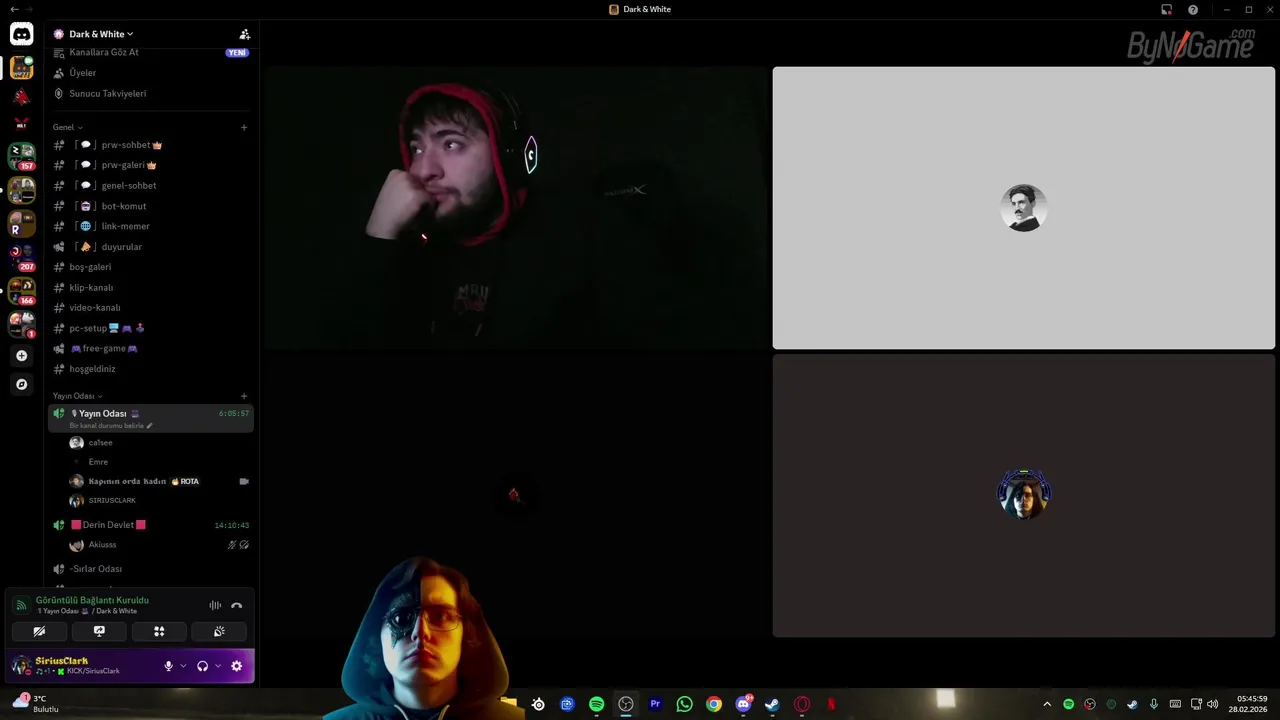Join the Sırlar Odası voice channel
This screenshot has height=720, width=1280.
(150, 569)
